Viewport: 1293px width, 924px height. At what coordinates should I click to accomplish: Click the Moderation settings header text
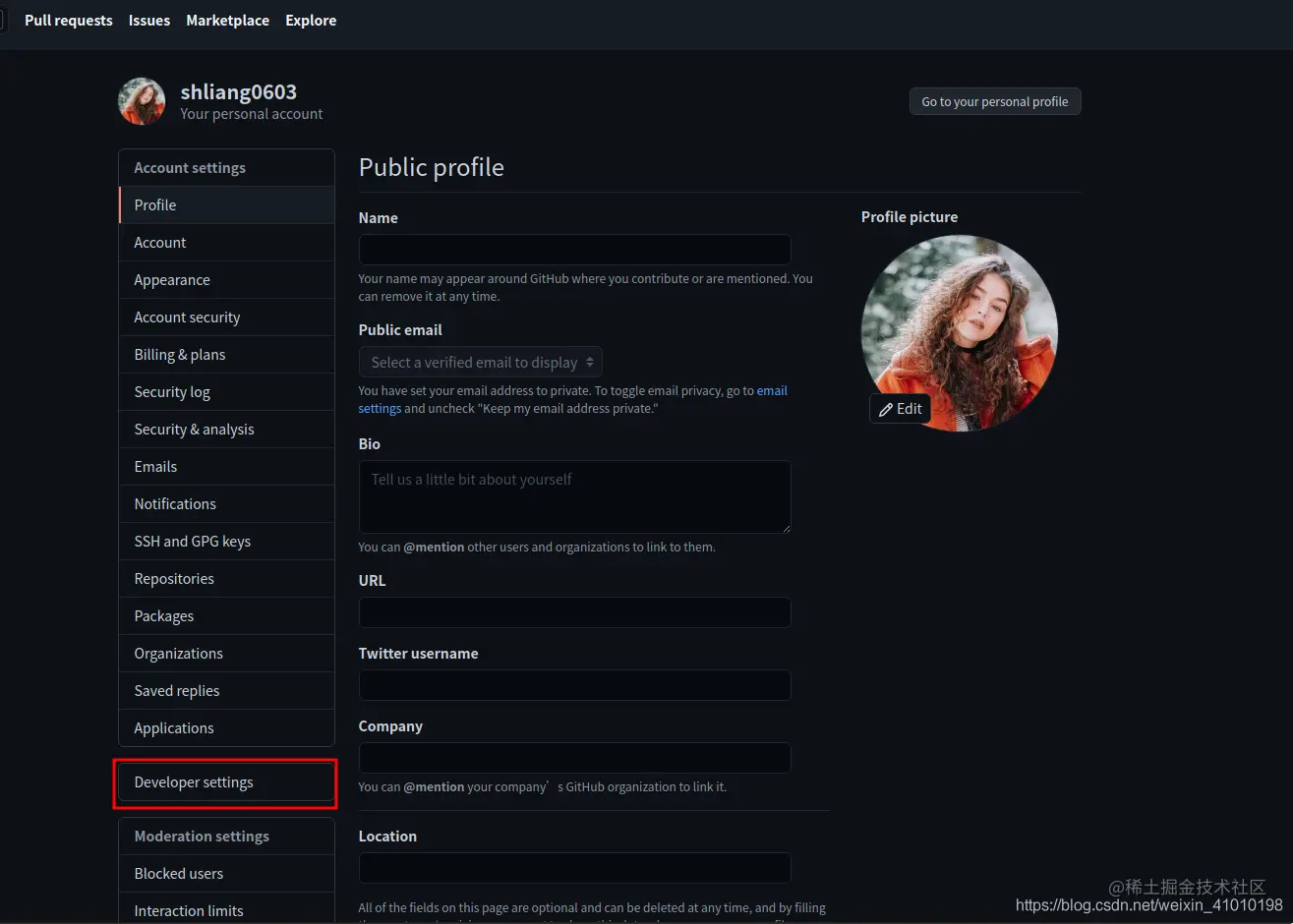(x=202, y=837)
